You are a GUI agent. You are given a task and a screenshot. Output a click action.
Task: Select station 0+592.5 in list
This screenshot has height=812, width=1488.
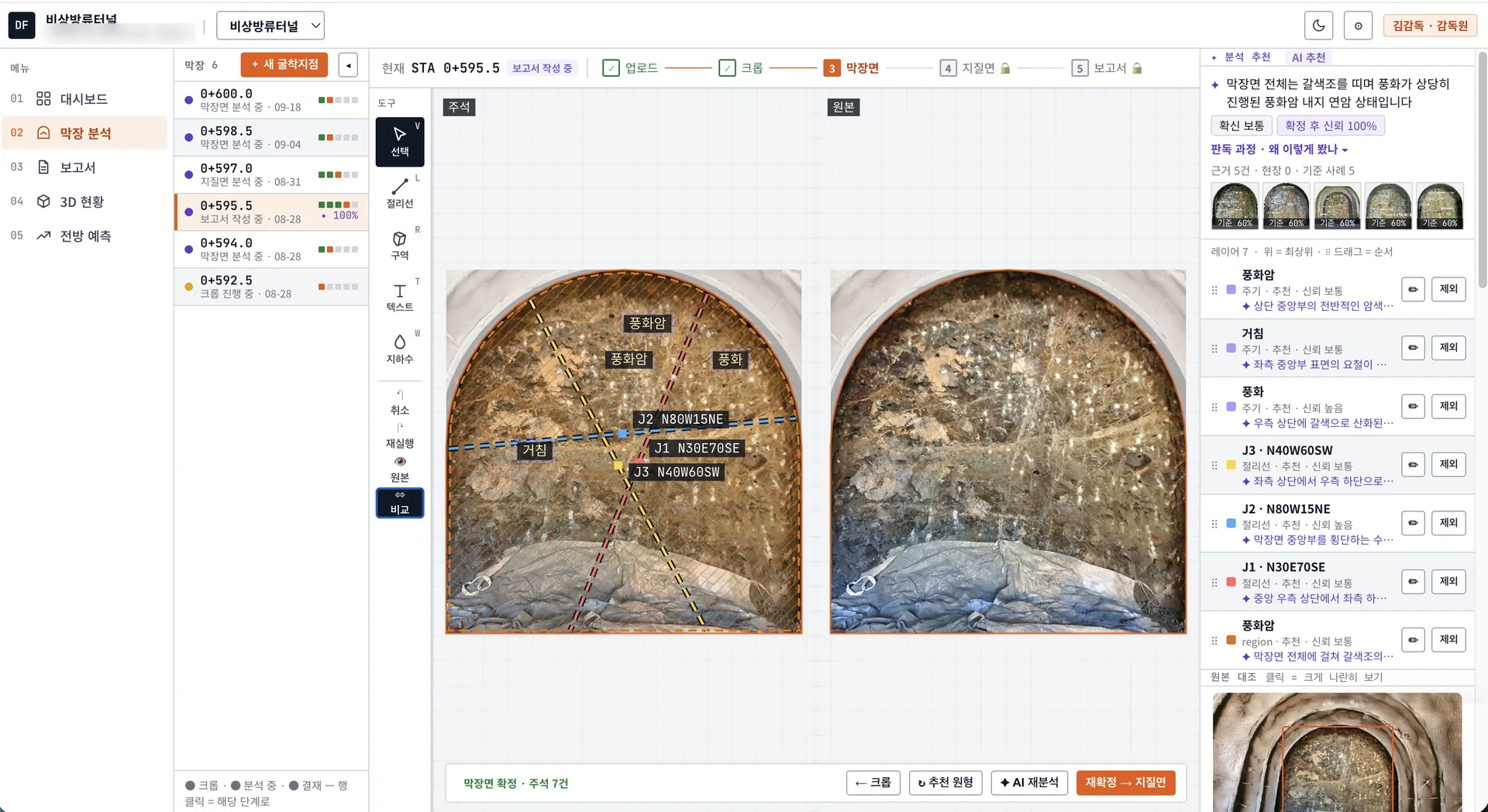coord(271,287)
